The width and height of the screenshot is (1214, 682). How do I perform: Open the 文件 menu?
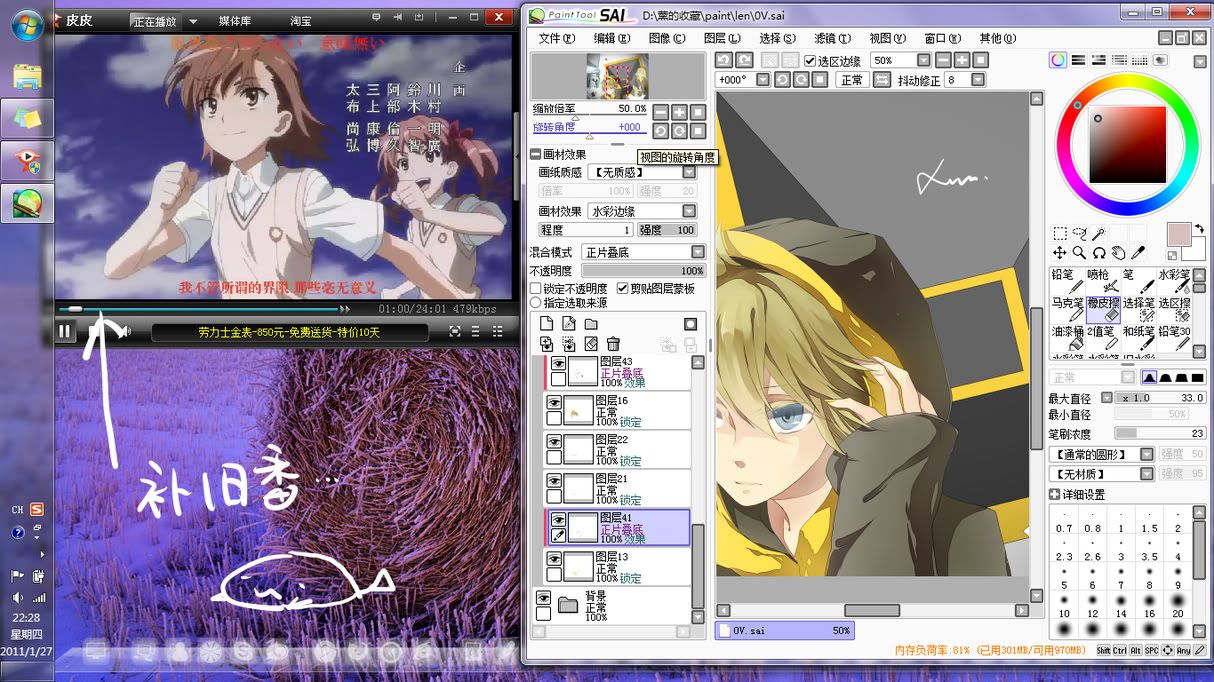tap(557, 38)
